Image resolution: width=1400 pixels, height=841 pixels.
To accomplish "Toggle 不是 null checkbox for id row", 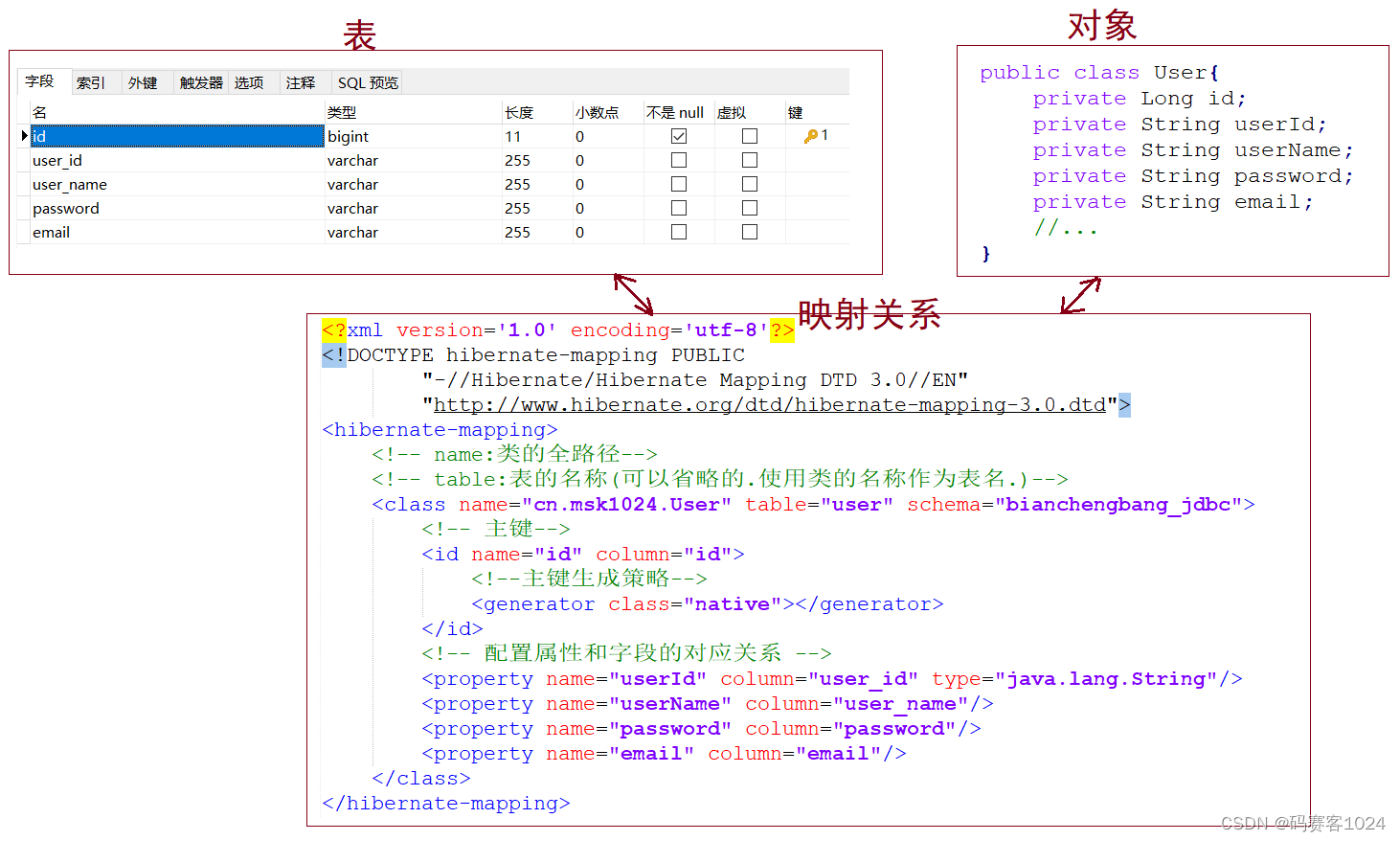I will point(679,136).
